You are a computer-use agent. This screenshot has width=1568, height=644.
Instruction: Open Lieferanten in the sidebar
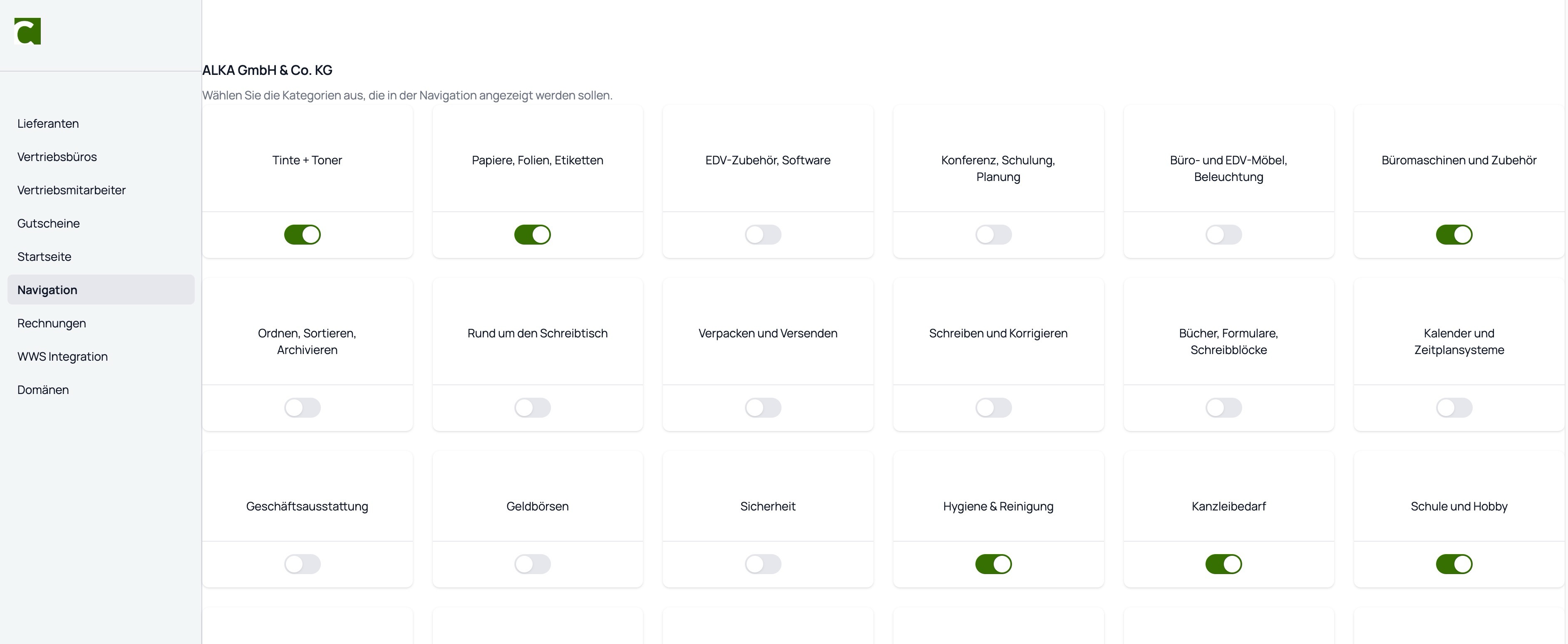click(x=48, y=124)
